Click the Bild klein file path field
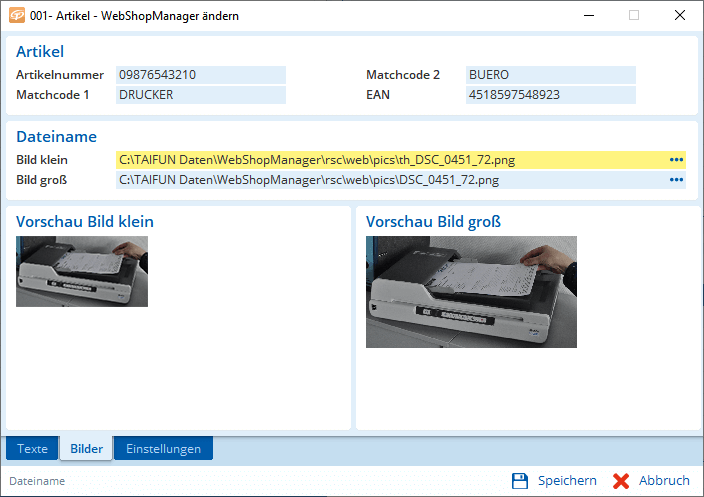The height and width of the screenshot is (497, 704). point(390,160)
